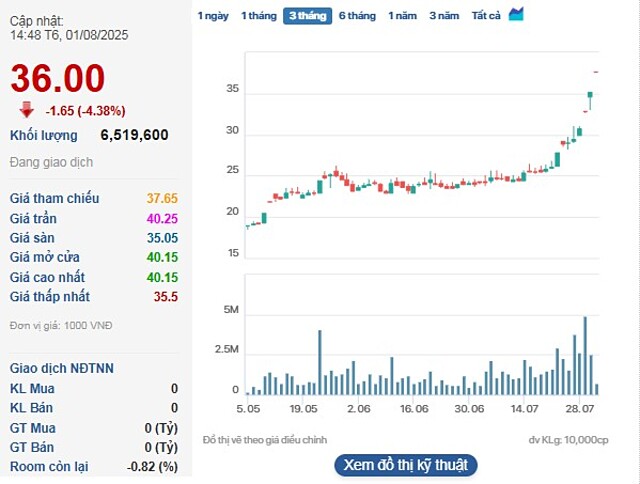
Task: Select the active 3 tháng tab
Action: coord(307,16)
